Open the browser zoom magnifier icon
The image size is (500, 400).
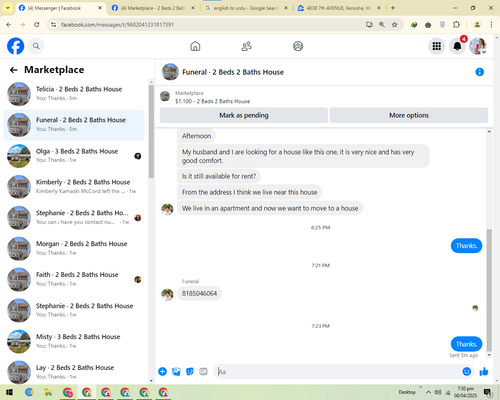(382, 24)
